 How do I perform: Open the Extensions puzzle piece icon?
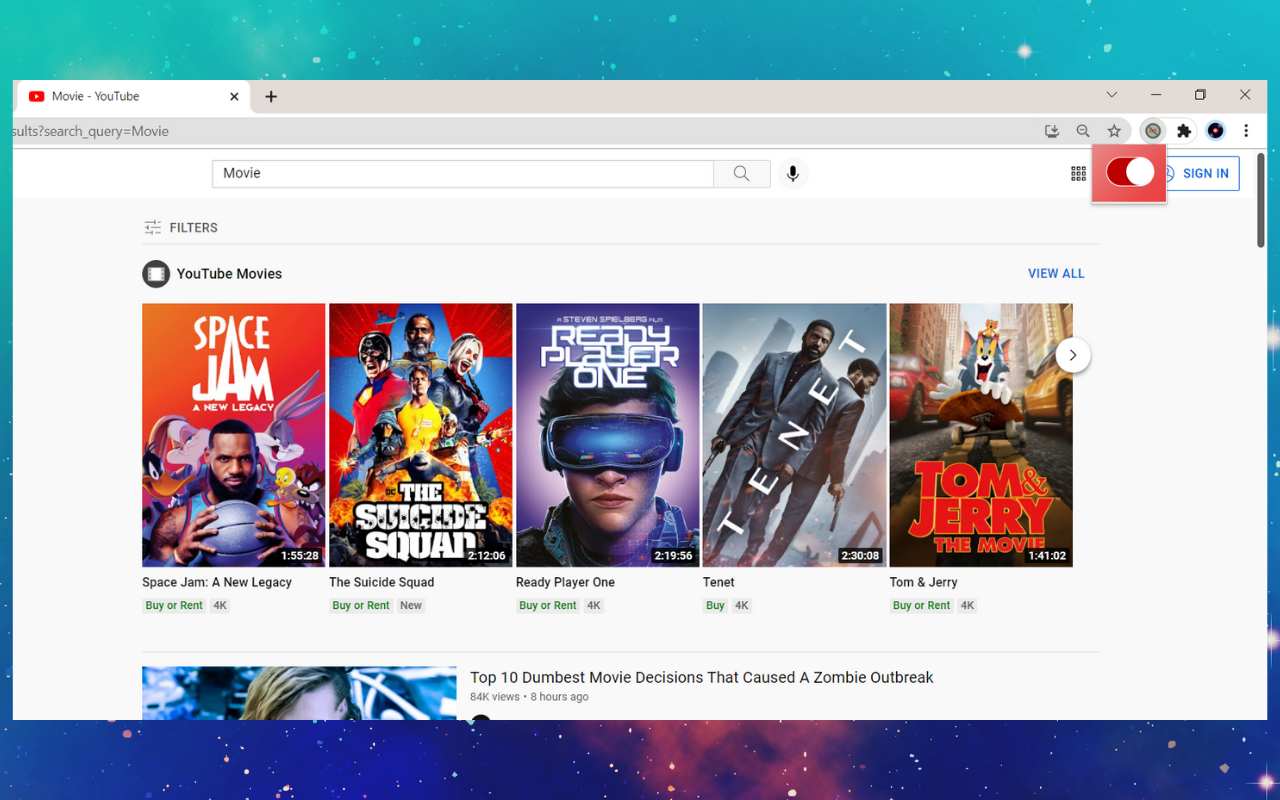(x=1184, y=131)
